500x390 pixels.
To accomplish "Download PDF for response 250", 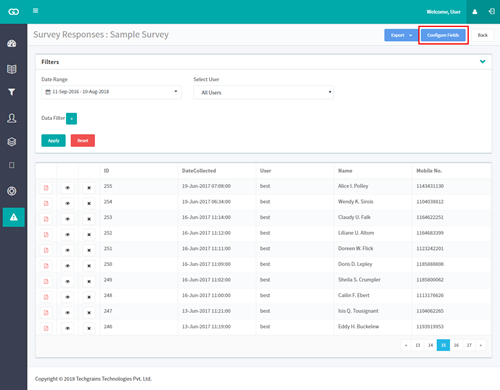I will click(46, 266).
